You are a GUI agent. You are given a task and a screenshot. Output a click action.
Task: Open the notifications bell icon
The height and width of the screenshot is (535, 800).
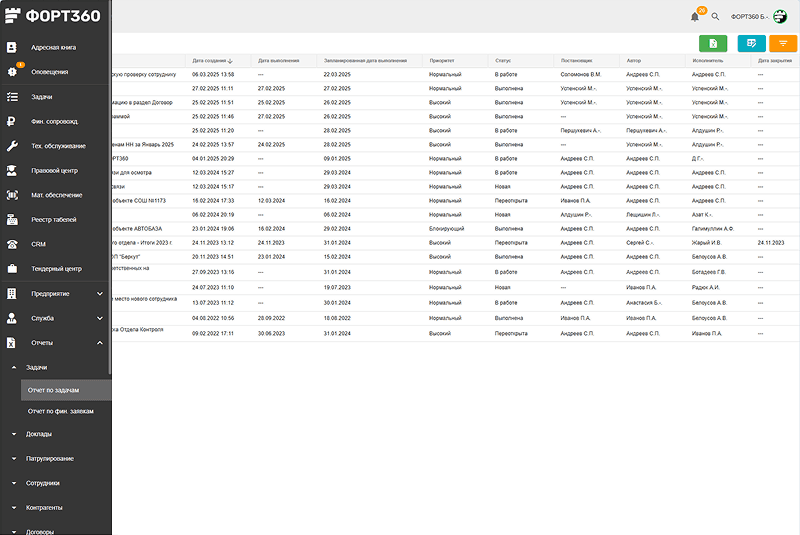point(695,17)
